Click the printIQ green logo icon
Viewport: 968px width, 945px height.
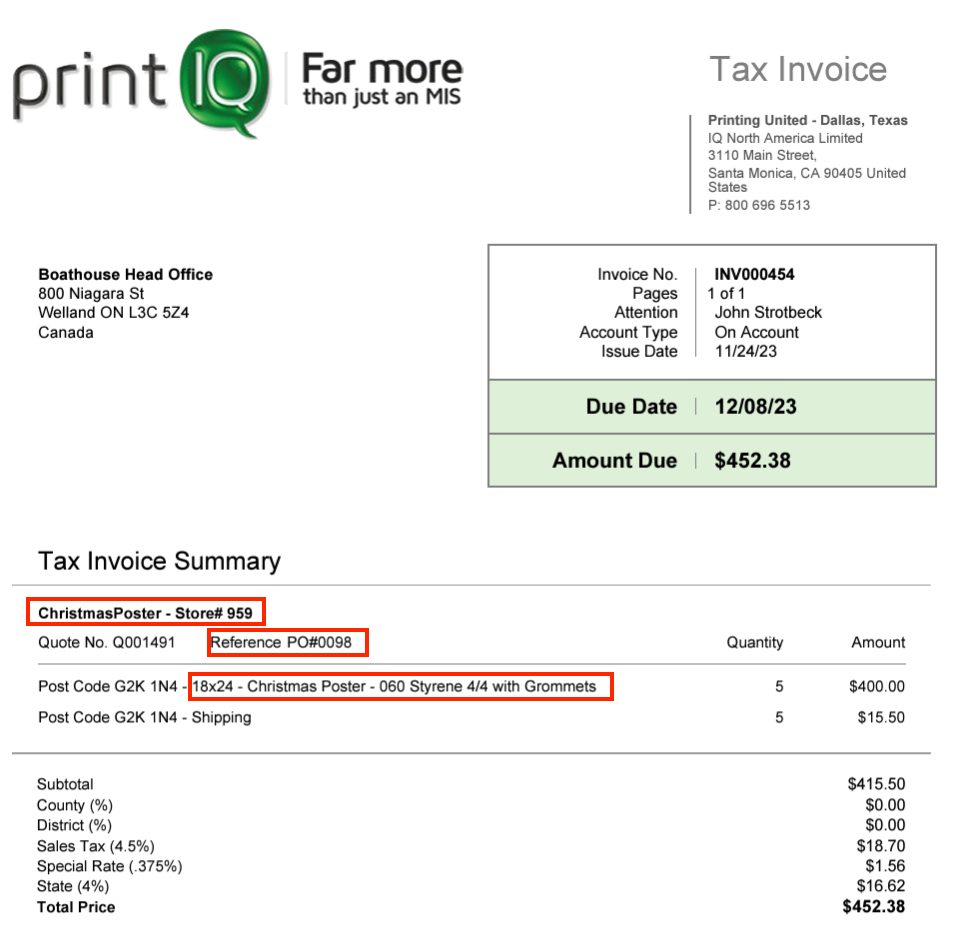(x=225, y=78)
